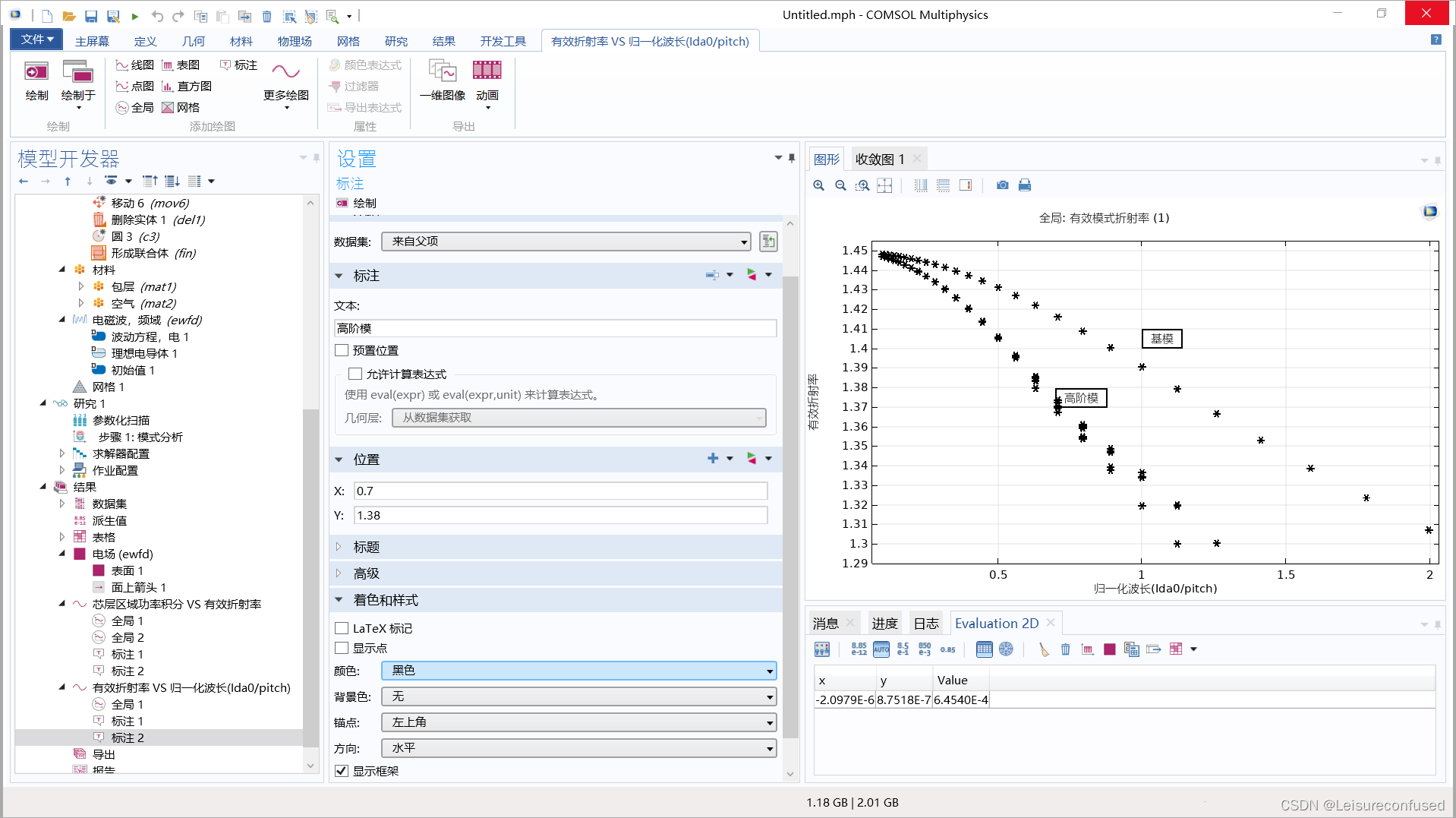Switch to the 日志 tab
Screen dimensions: 1456x818
[926, 624]
